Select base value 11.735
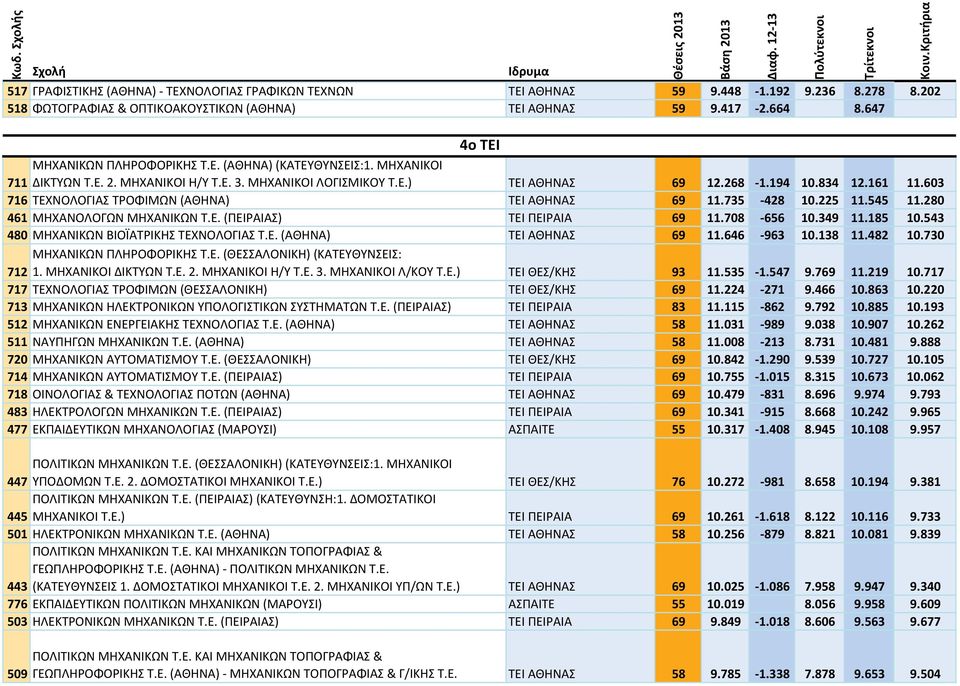 point(726,200)
